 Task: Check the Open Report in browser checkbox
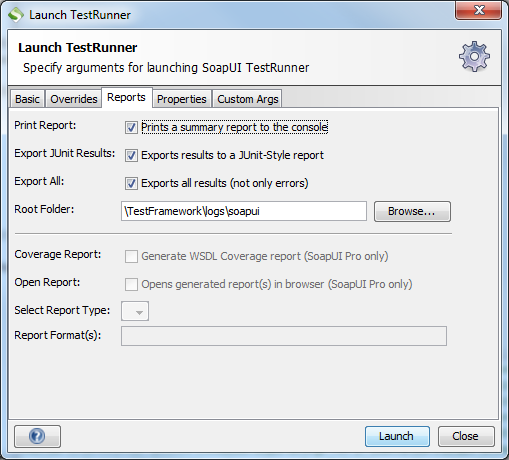pyautogui.click(x=131, y=284)
